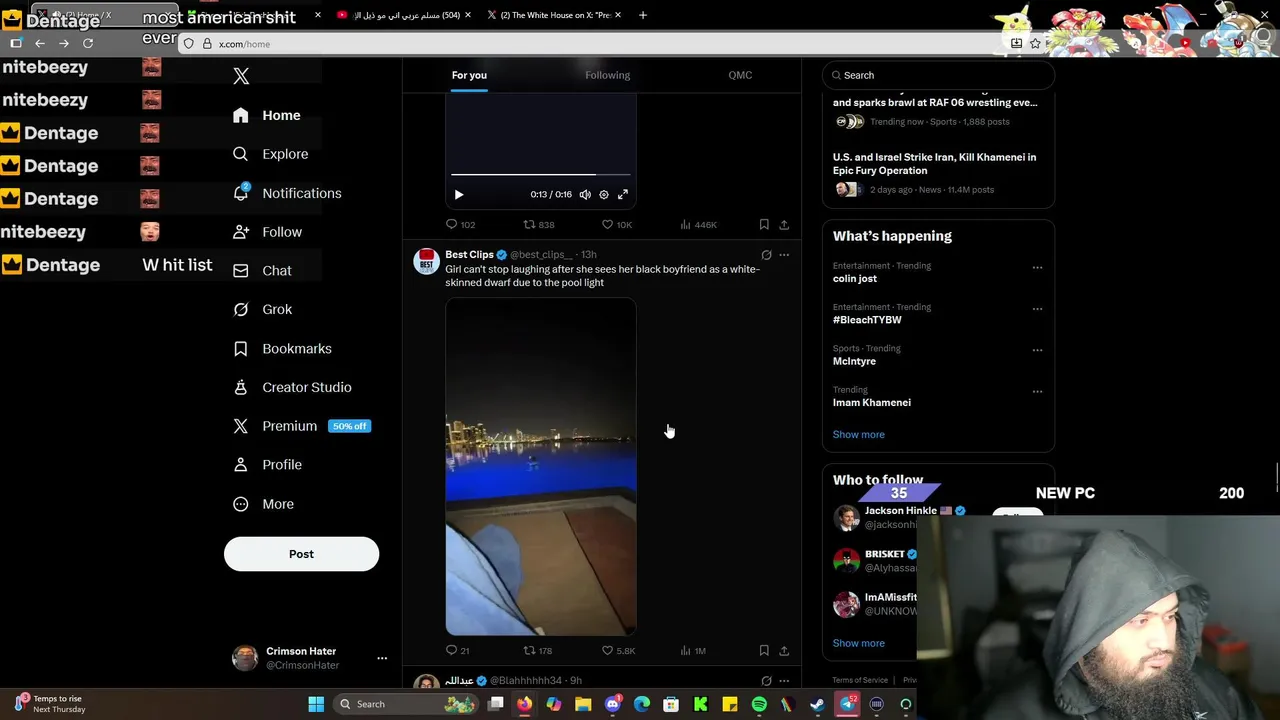Open Explore search icon in sidebar
The image size is (1280, 720).
(240, 154)
